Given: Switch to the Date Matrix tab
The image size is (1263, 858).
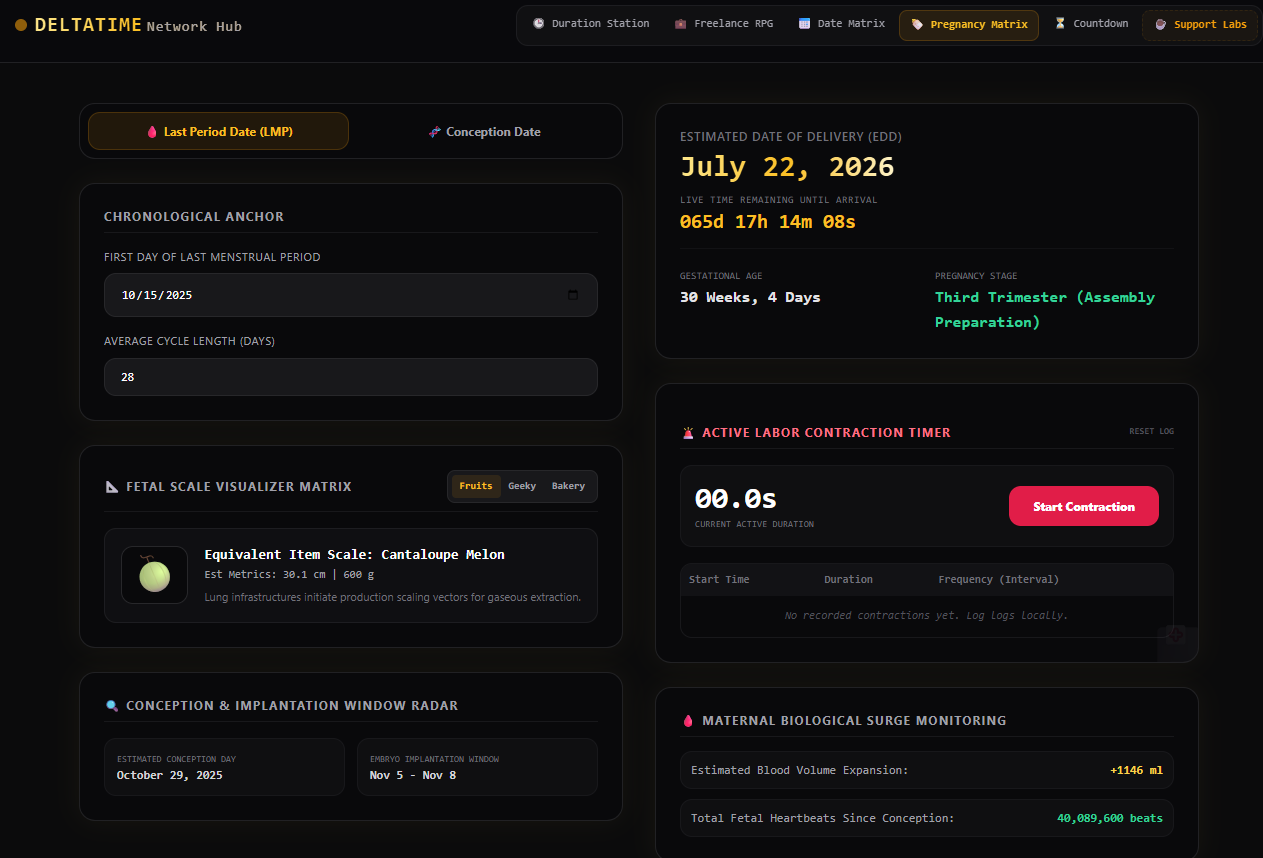Looking at the screenshot, I should (x=842, y=24).
